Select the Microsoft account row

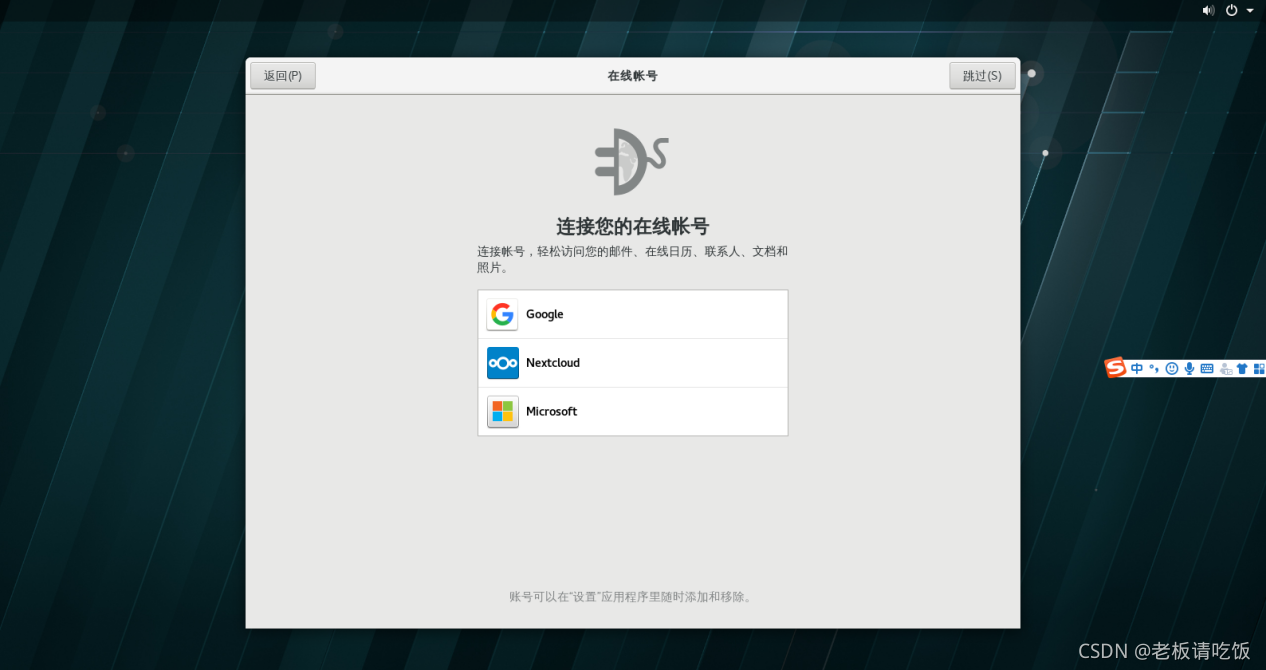pos(633,411)
